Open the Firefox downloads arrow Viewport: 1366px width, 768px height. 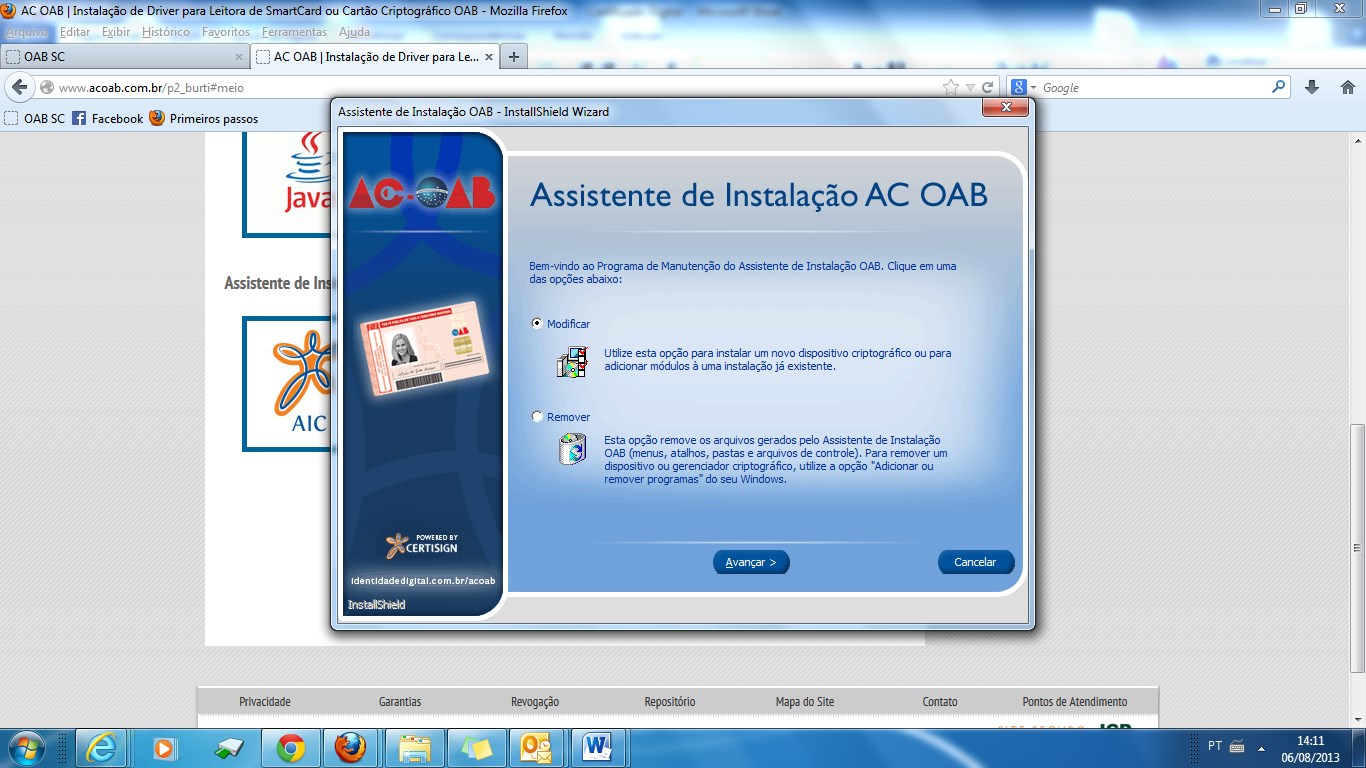(x=1312, y=88)
